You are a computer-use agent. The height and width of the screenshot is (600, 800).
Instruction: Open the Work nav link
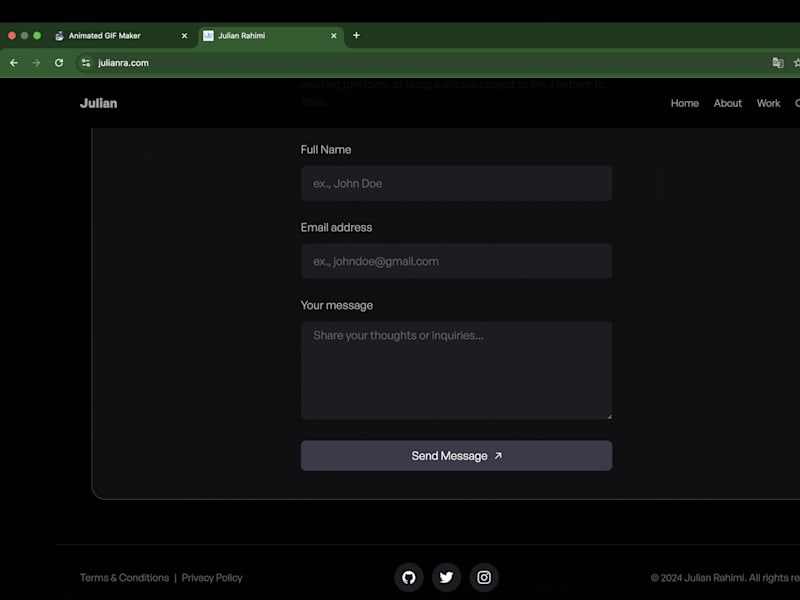tap(768, 103)
